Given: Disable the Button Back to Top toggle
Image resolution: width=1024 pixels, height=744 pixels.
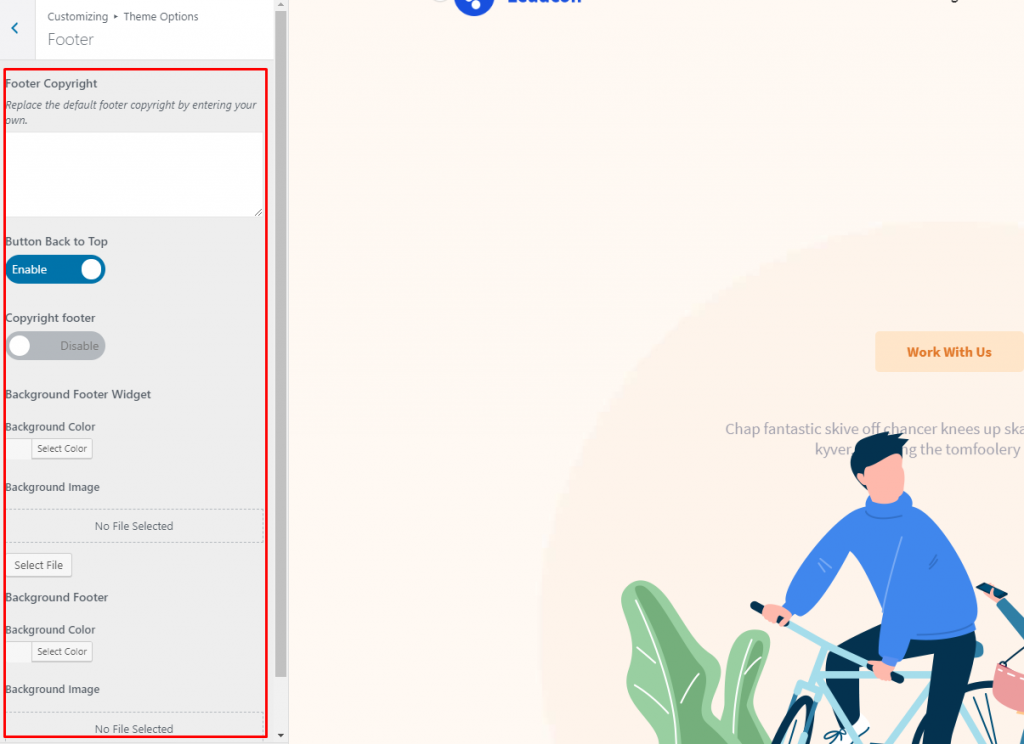Looking at the screenshot, I should pos(56,269).
